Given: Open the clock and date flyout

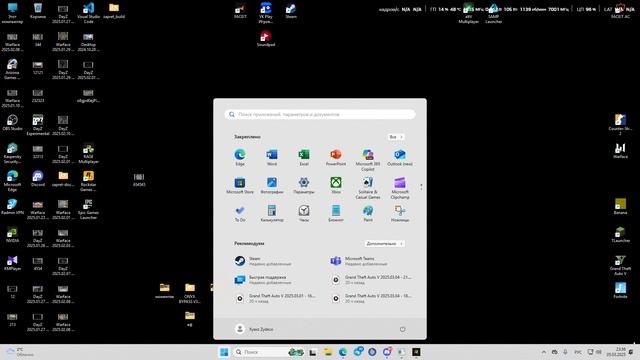Looking at the screenshot, I should click(x=617, y=352).
